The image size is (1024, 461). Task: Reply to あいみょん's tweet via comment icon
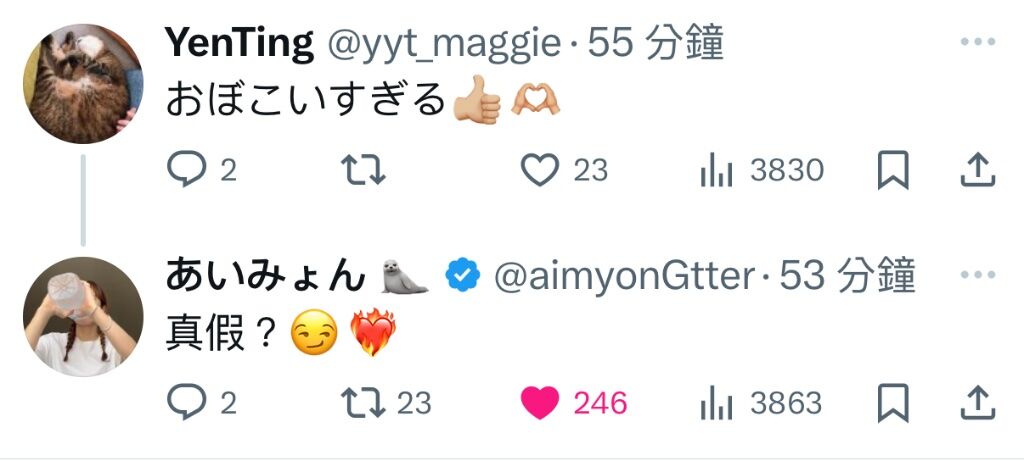click(187, 402)
